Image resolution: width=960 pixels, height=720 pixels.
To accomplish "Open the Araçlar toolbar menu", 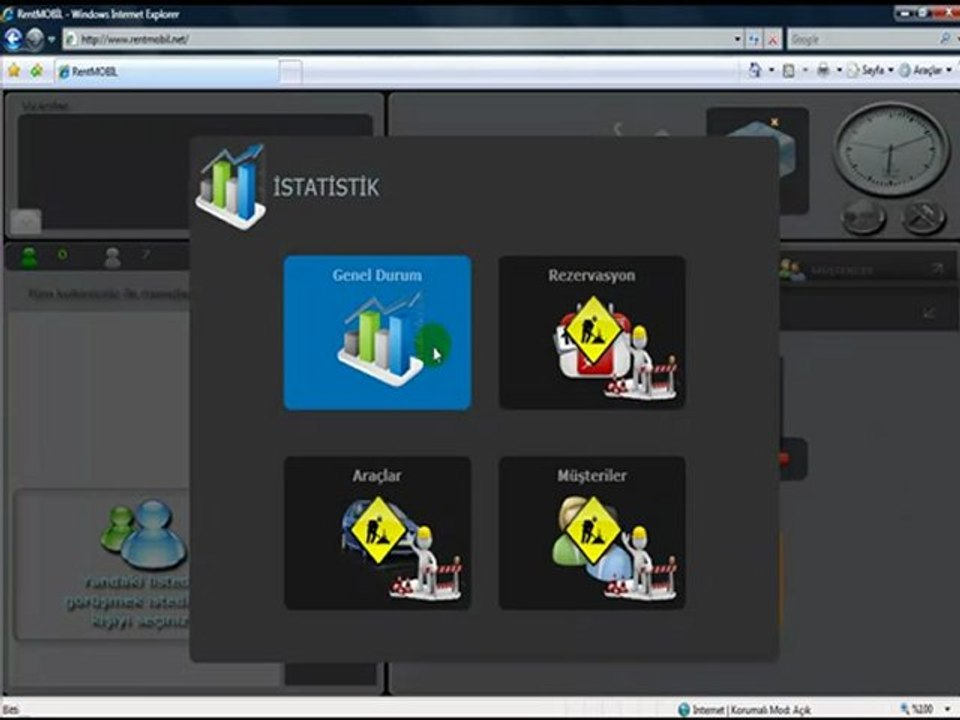I will point(925,71).
